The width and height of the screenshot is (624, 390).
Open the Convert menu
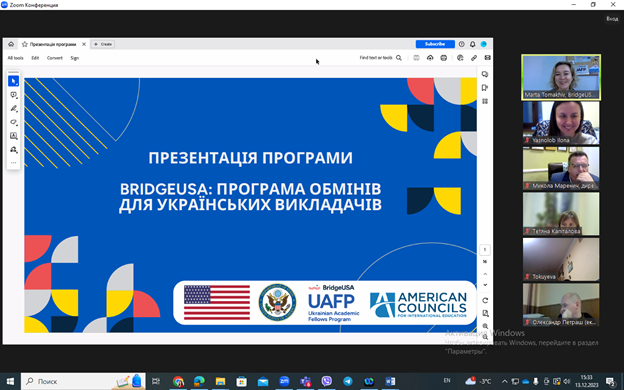click(55, 58)
